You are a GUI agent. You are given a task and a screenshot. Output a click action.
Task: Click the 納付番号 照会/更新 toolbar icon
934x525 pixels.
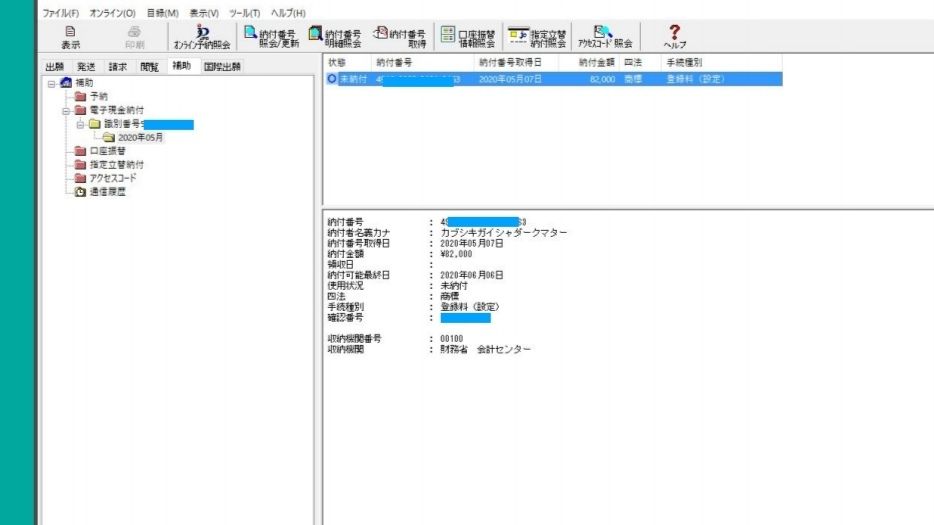pos(272,37)
